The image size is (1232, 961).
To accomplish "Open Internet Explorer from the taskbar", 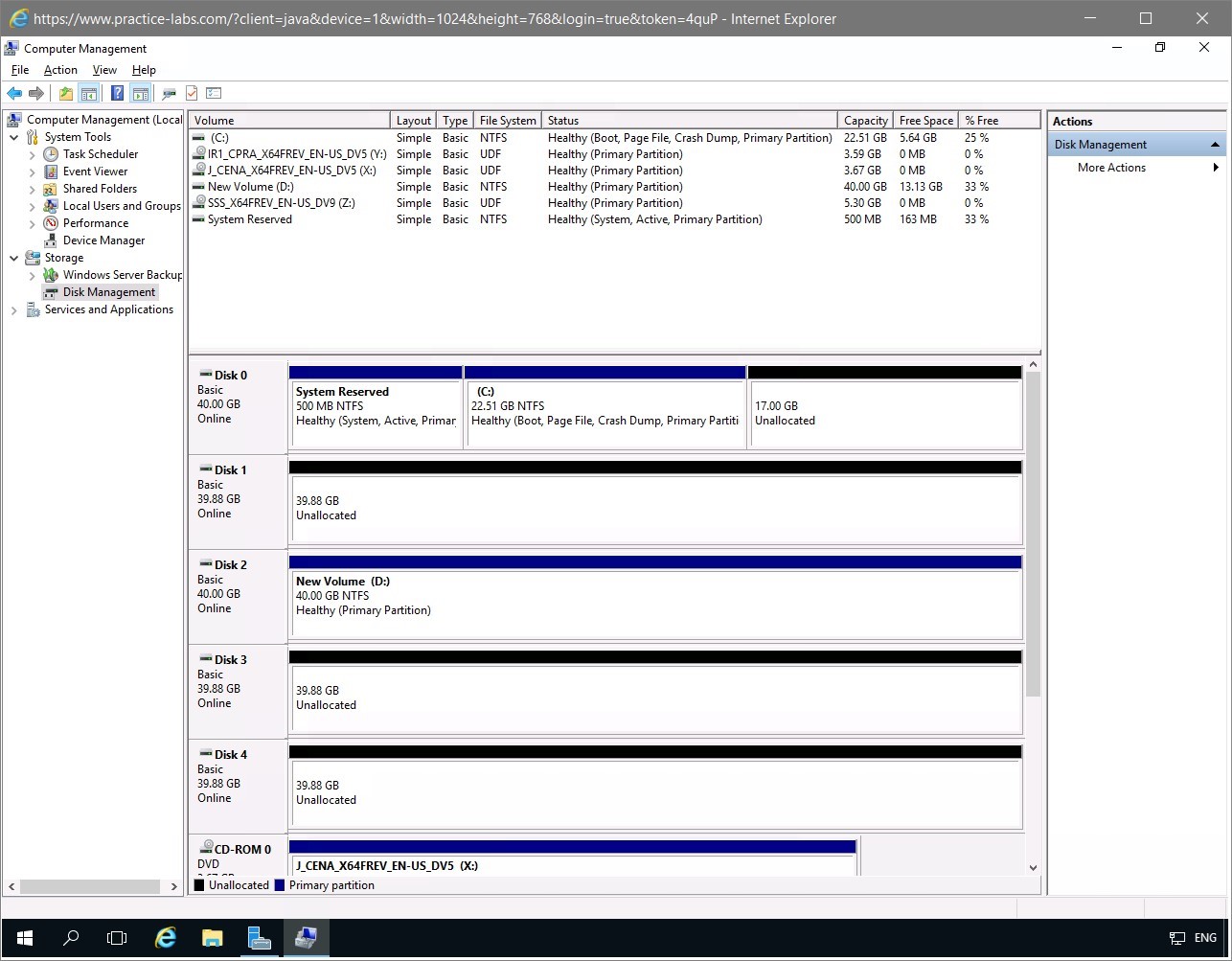I will tap(166, 938).
